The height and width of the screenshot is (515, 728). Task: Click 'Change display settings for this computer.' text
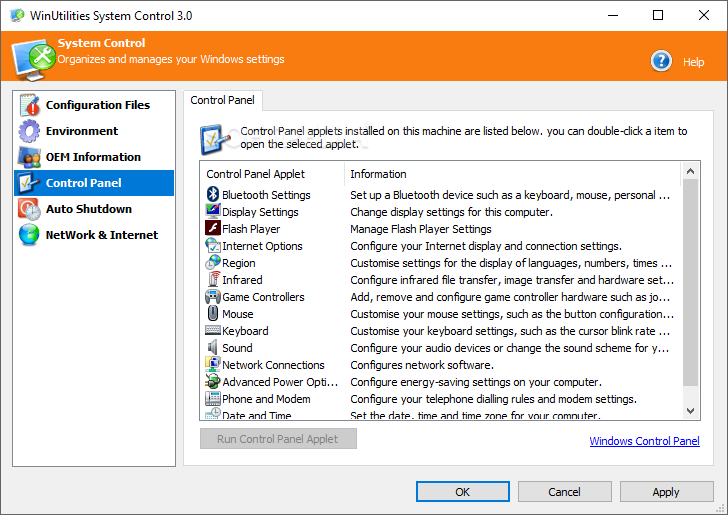[x=452, y=212]
